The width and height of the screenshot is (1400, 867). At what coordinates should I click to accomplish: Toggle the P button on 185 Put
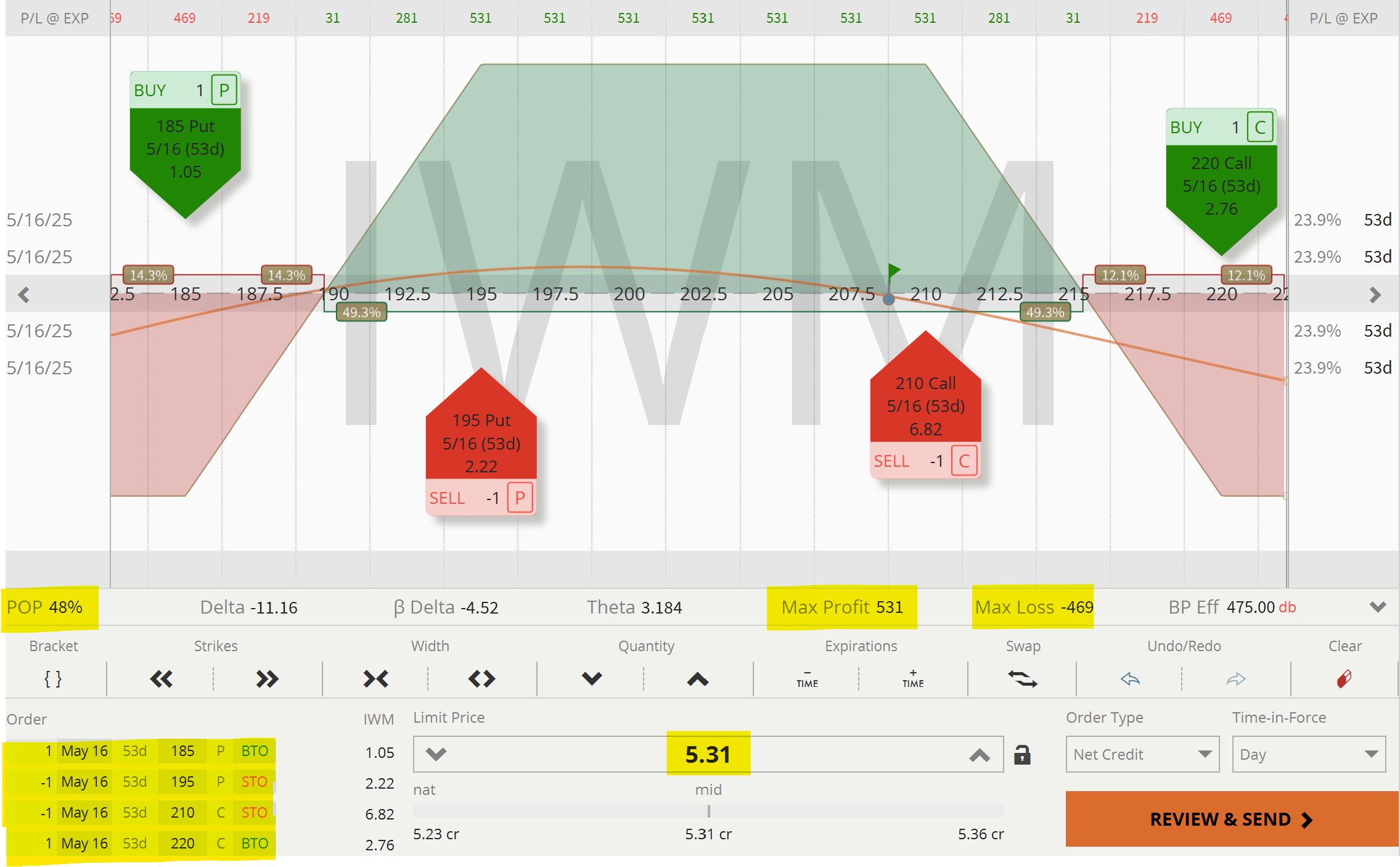[224, 91]
